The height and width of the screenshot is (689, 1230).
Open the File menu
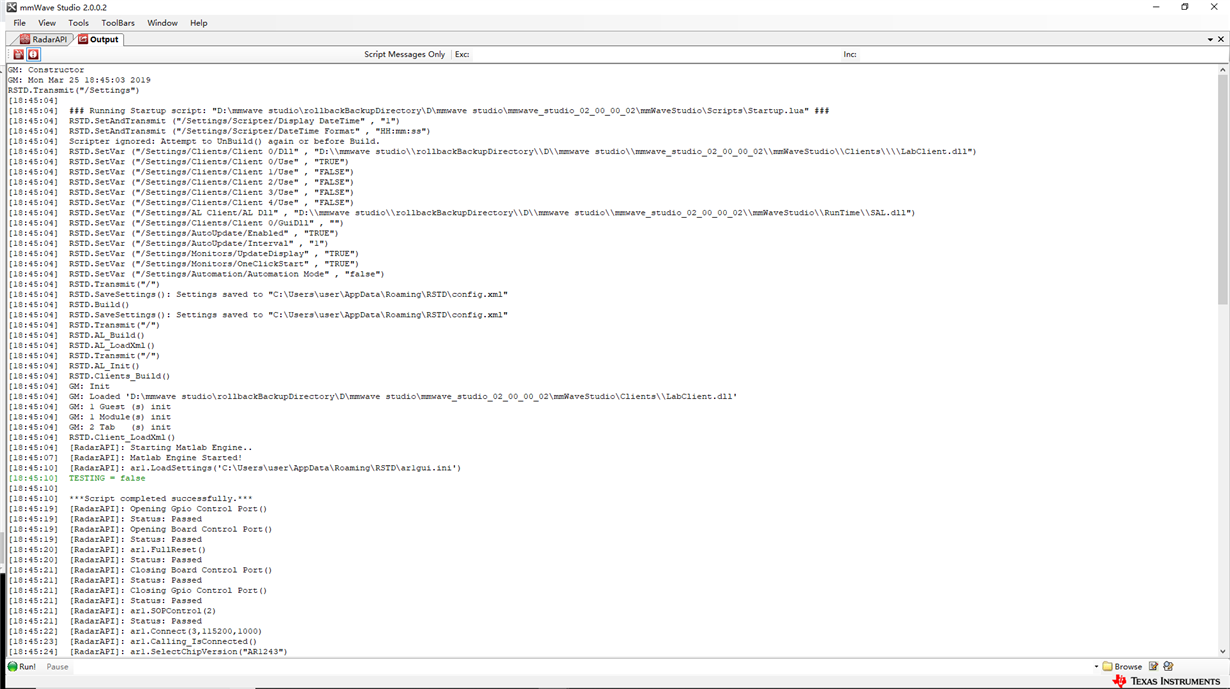pos(19,23)
